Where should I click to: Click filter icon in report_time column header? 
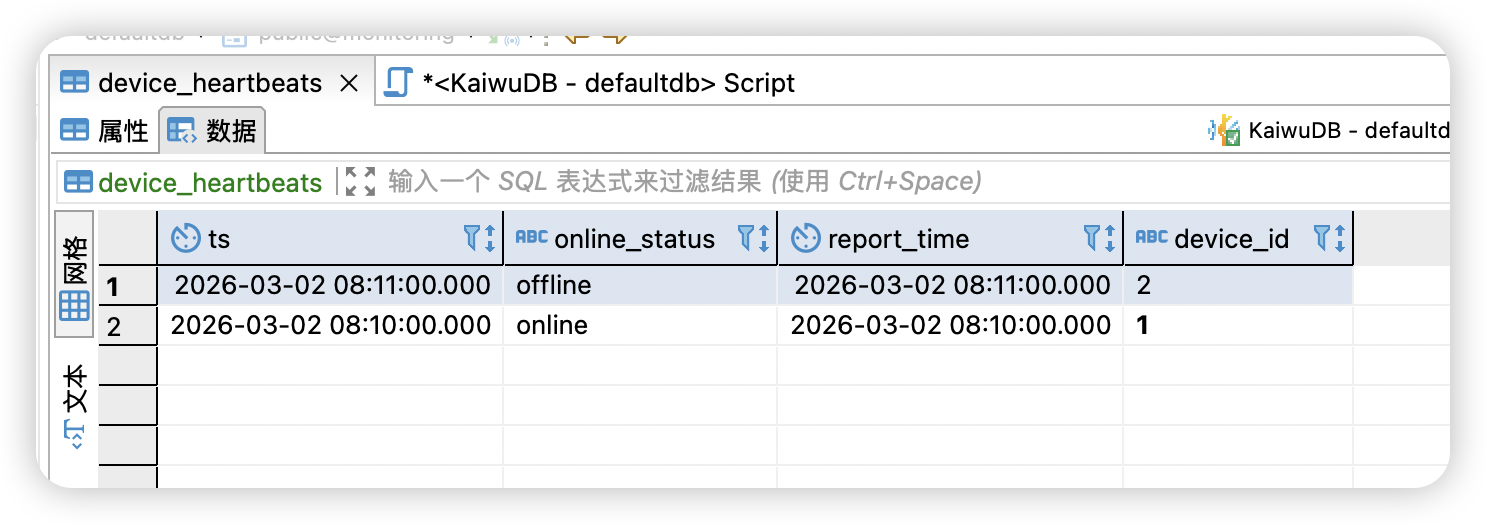click(x=1093, y=238)
